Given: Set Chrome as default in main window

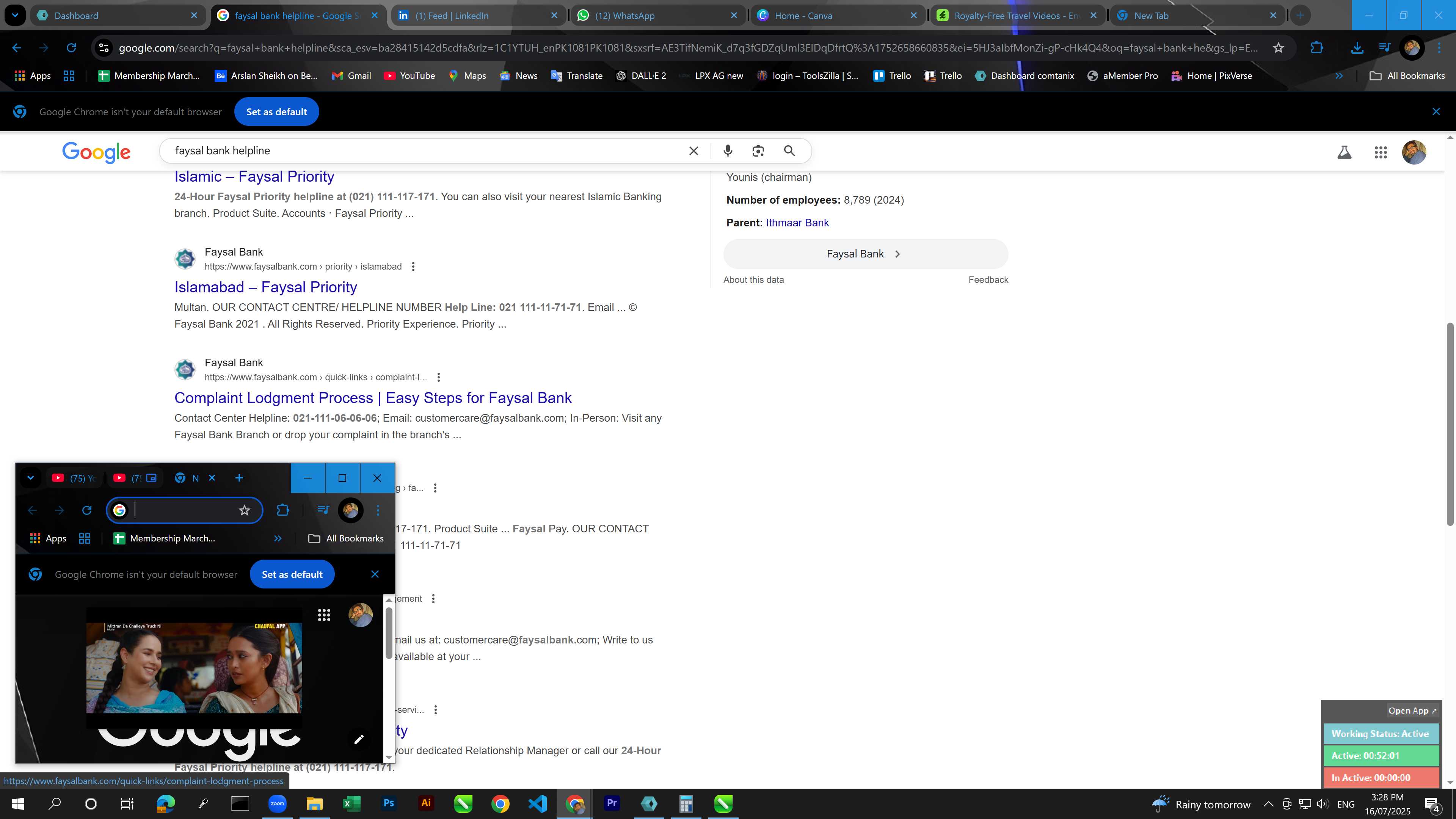Looking at the screenshot, I should pos(276,112).
